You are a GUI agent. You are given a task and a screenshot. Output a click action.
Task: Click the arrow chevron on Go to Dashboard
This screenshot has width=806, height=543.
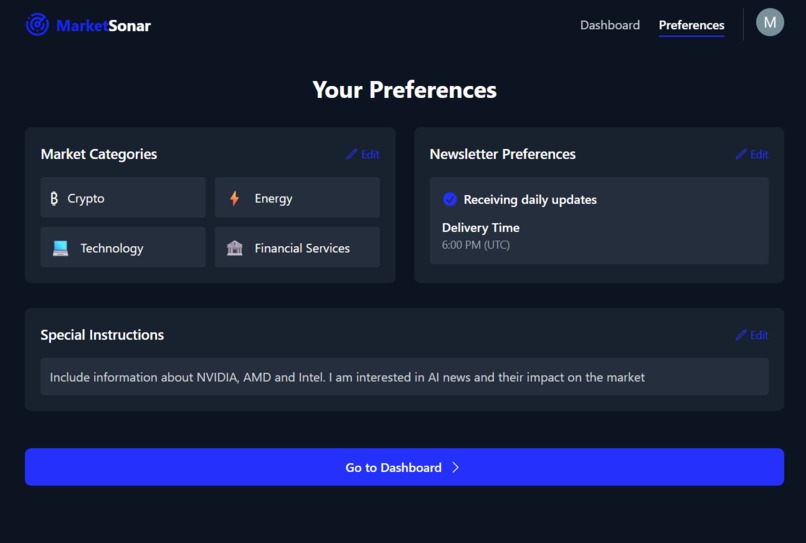[455, 467]
